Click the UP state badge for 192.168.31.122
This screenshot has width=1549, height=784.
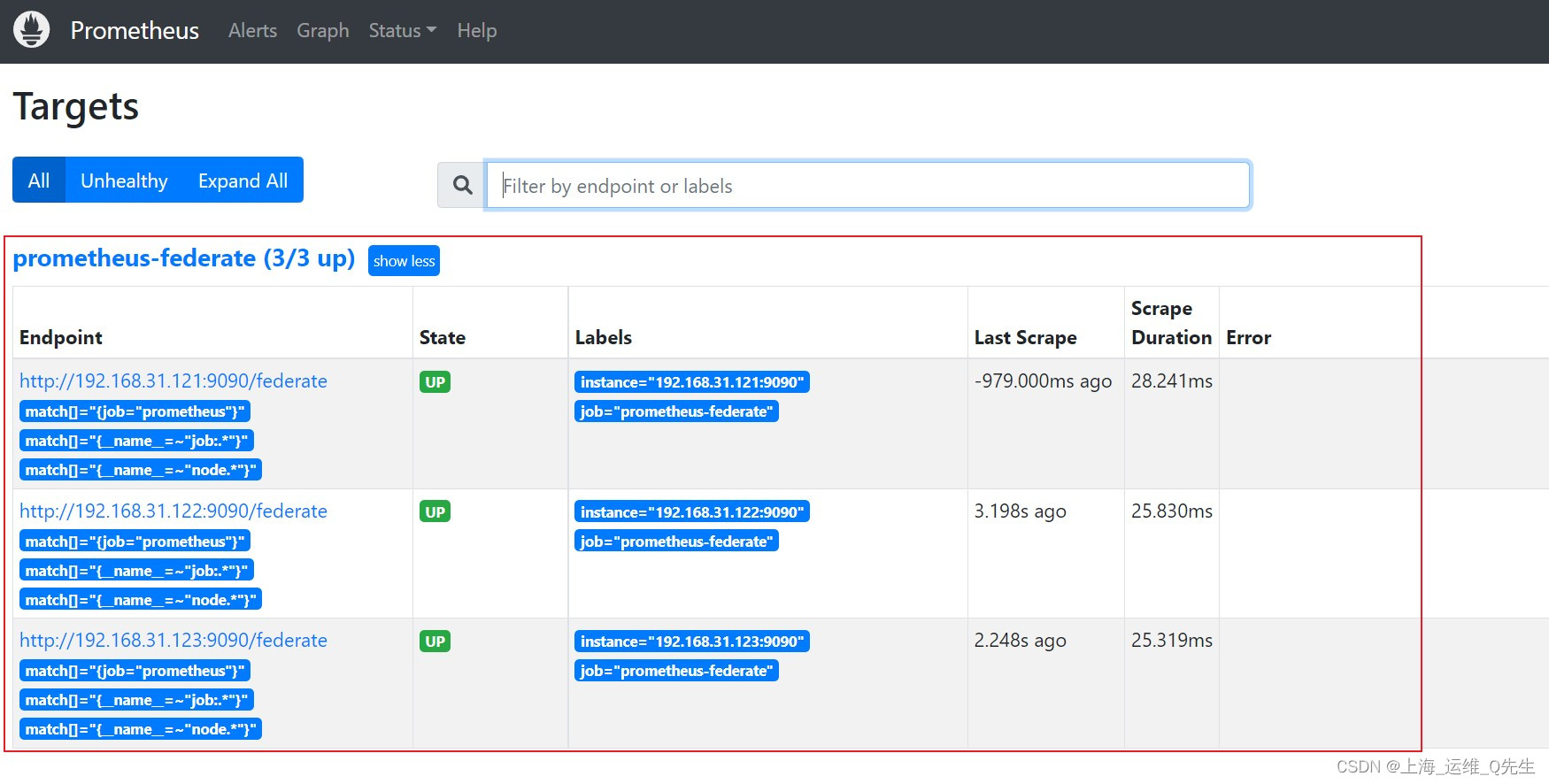(x=435, y=512)
